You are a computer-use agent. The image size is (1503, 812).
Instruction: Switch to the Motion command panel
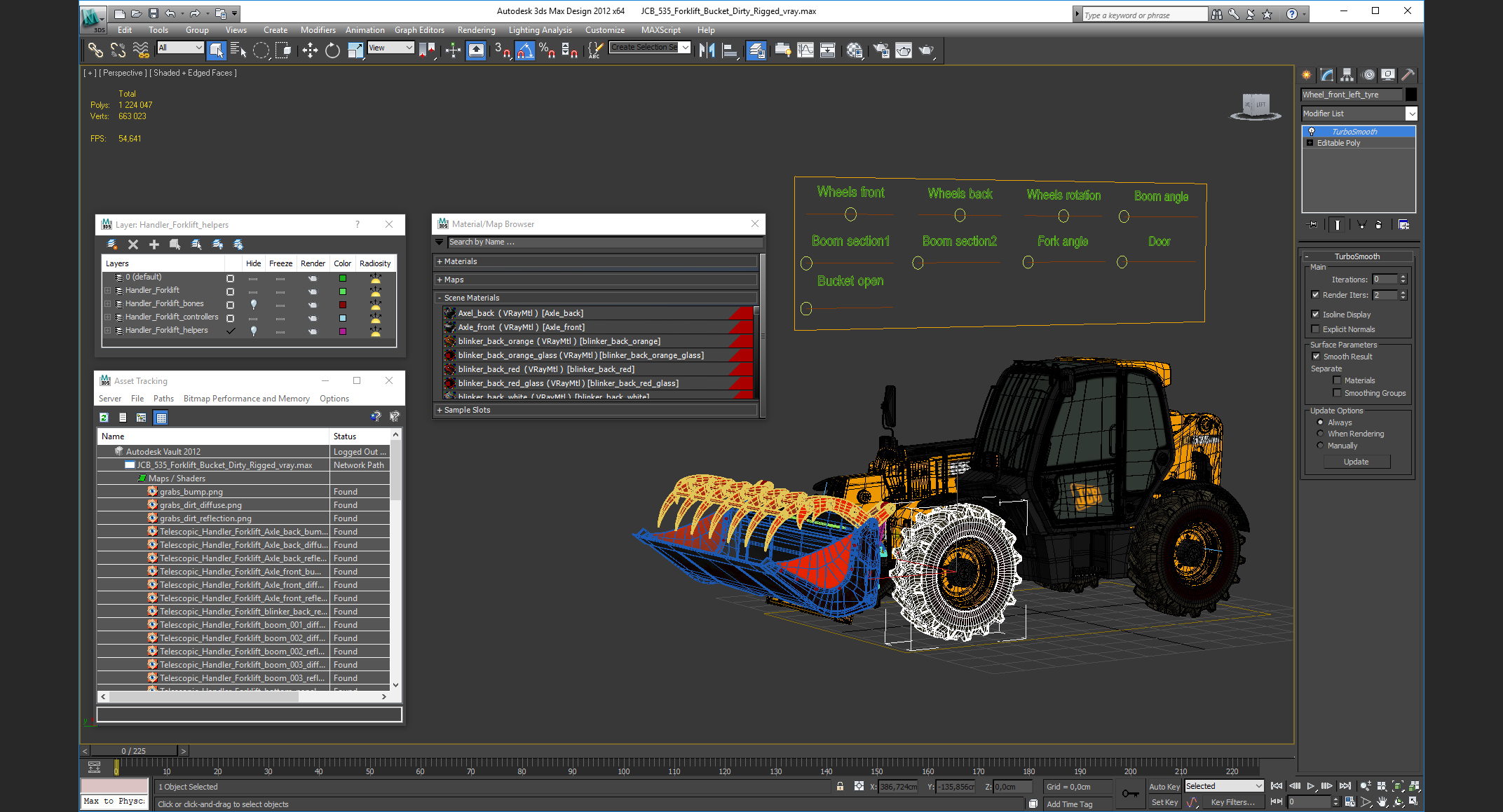1368,75
